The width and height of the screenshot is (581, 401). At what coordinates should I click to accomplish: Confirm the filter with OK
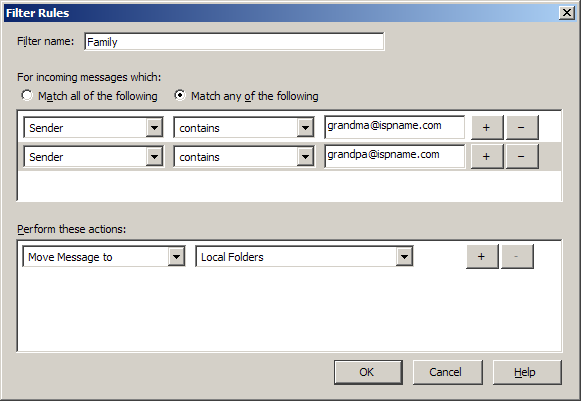click(x=368, y=372)
